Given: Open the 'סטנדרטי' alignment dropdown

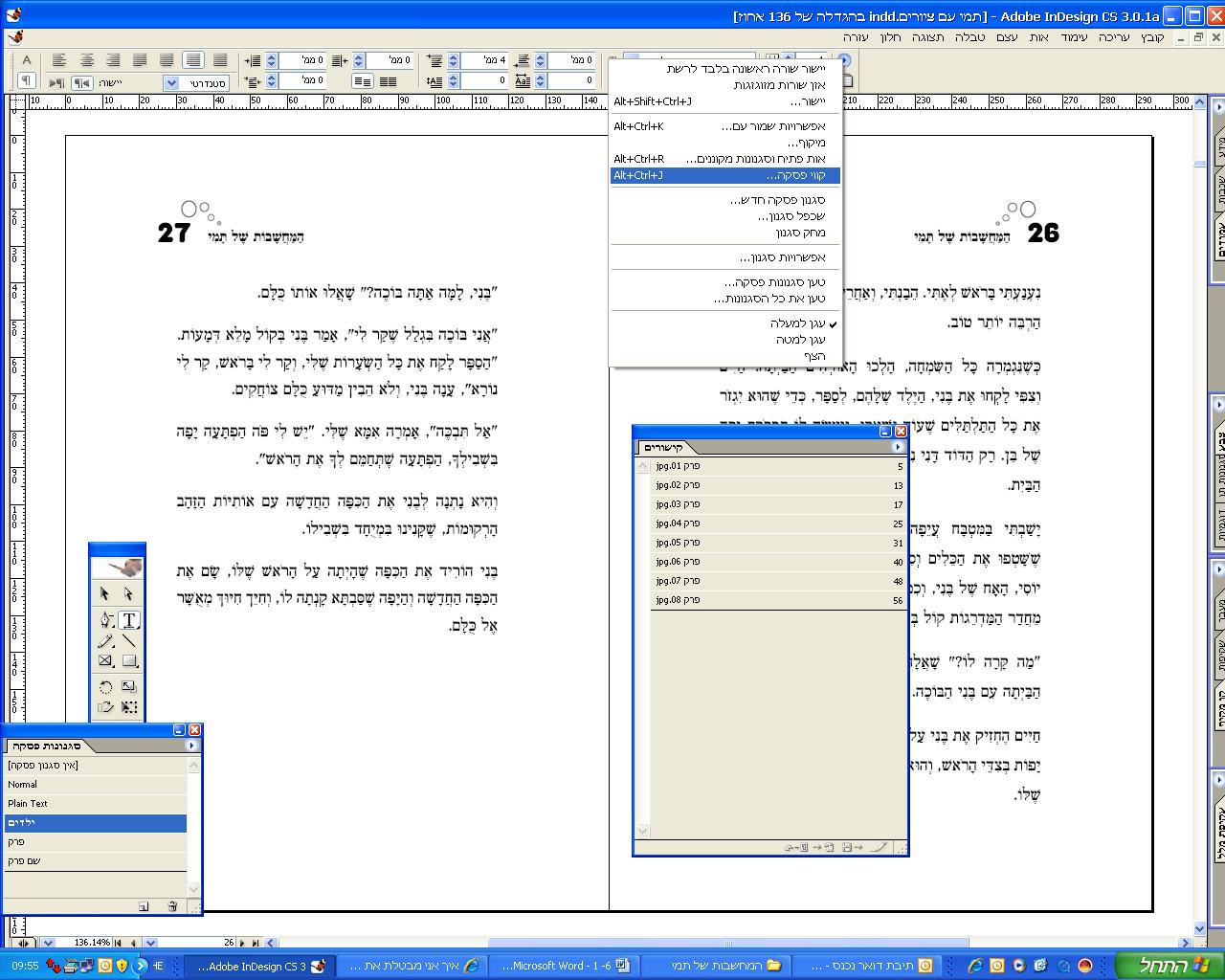Looking at the screenshot, I should click(171, 82).
